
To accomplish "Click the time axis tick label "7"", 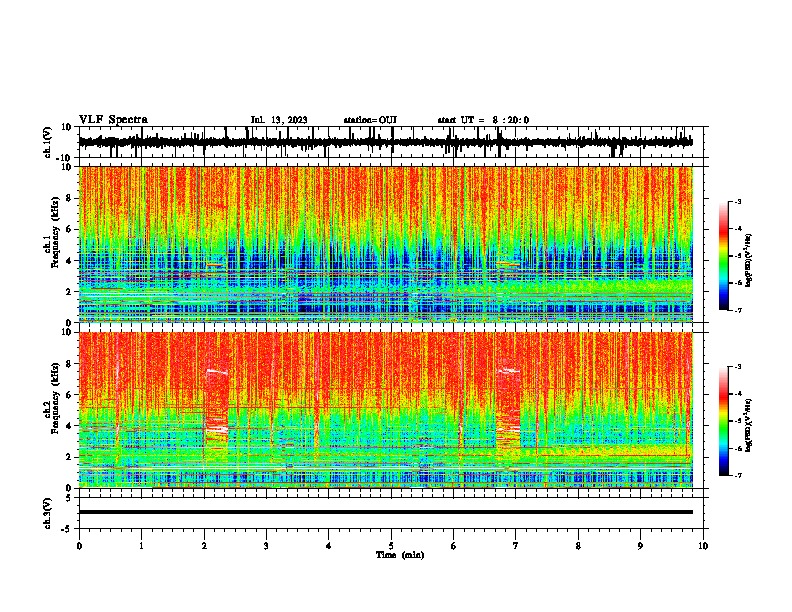I will coord(516,546).
